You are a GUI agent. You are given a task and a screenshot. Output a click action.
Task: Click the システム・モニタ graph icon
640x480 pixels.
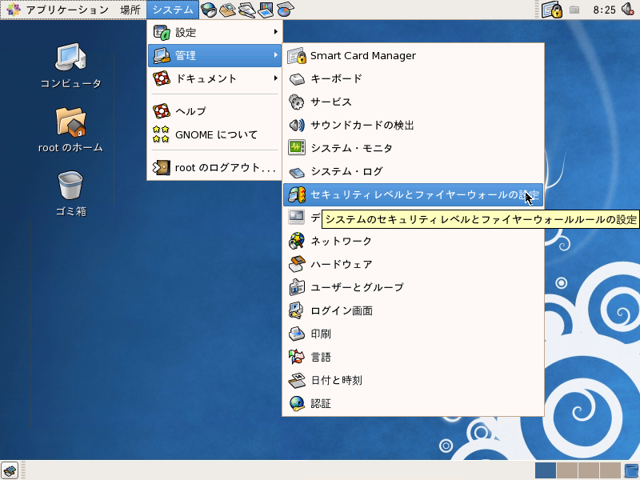click(x=296, y=148)
